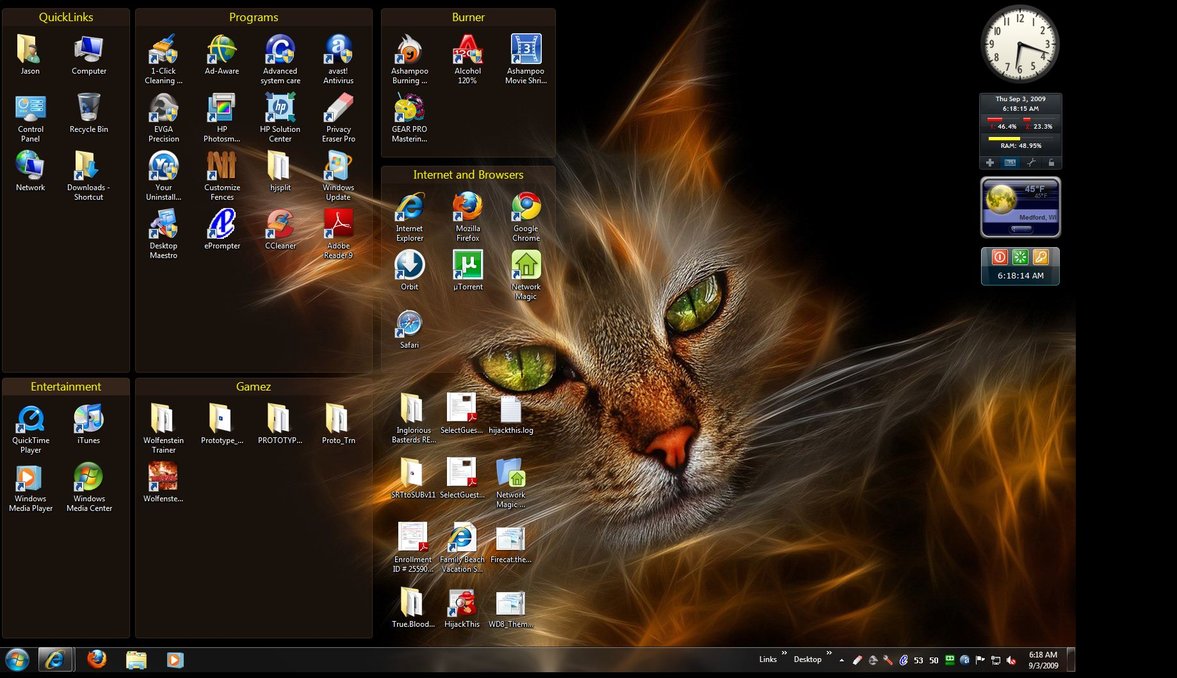Click the muted volume tray icon
Image resolution: width=1177 pixels, height=678 pixels.
[x=1012, y=660]
